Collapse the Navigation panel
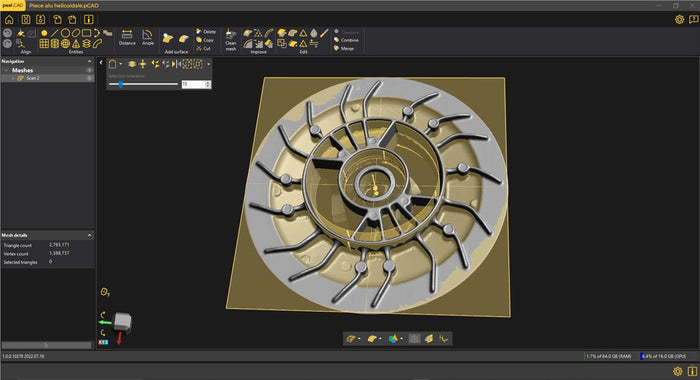 pos(89,61)
